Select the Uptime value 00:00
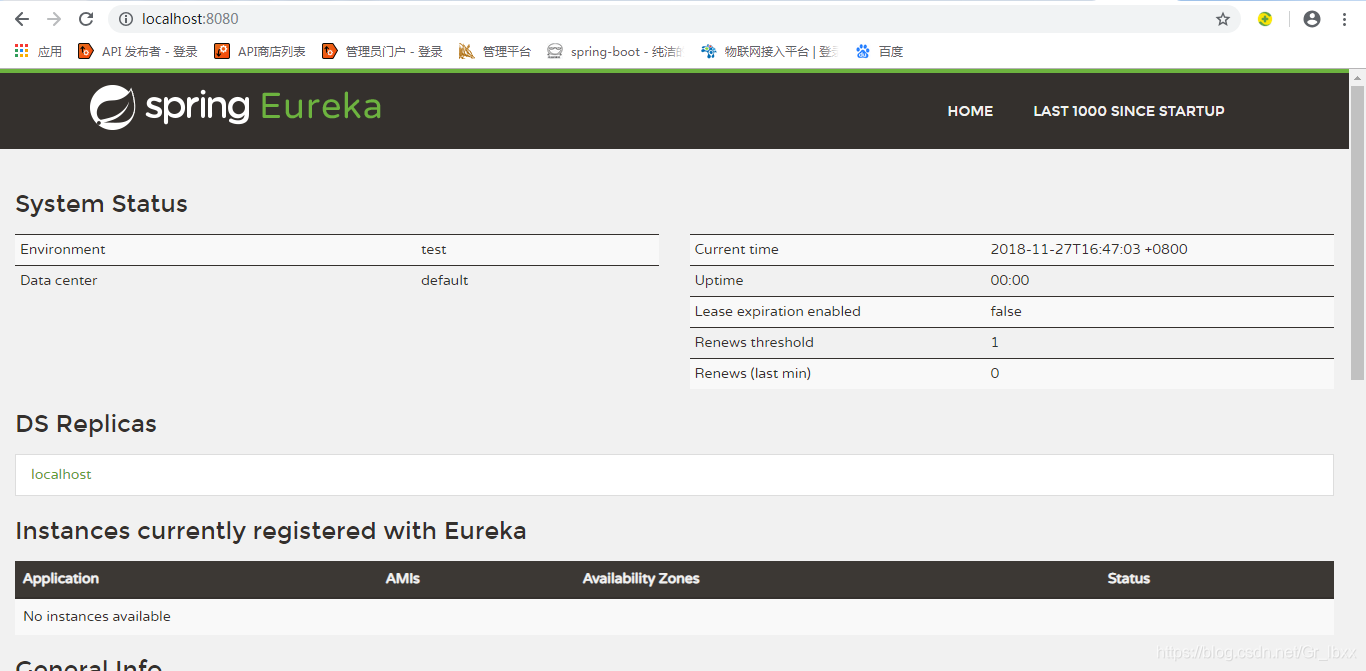This screenshot has width=1366, height=671. pyautogui.click(x=1010, y=280)
